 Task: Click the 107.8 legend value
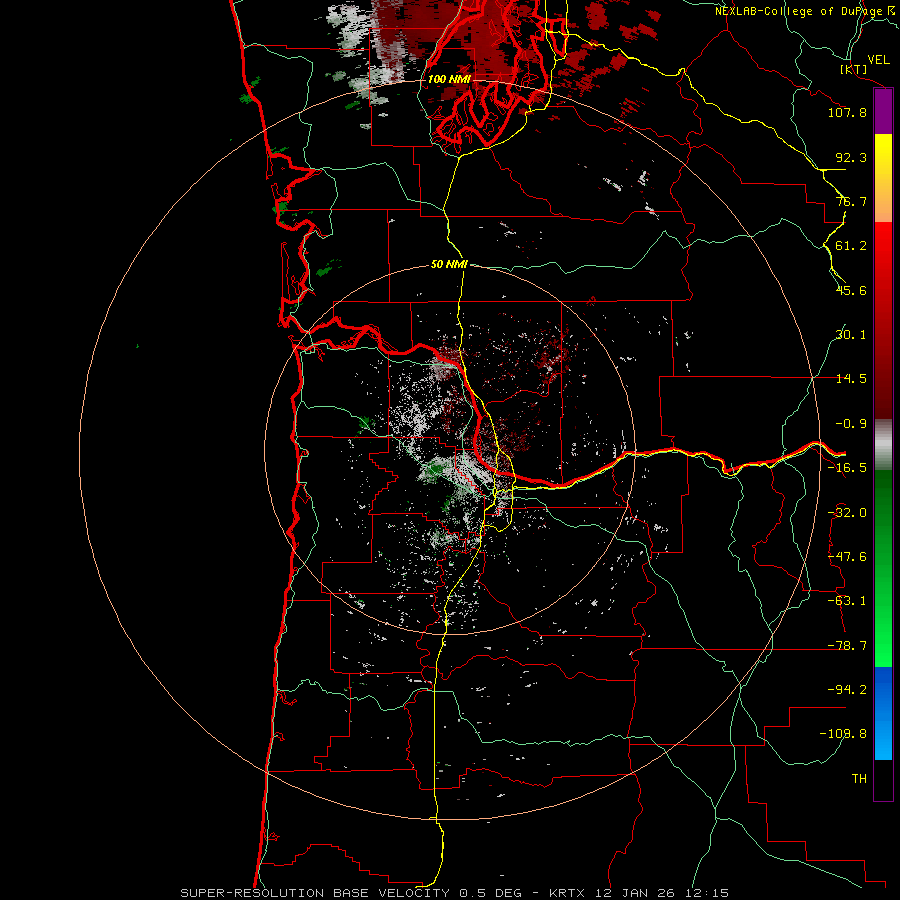[847, 112]
